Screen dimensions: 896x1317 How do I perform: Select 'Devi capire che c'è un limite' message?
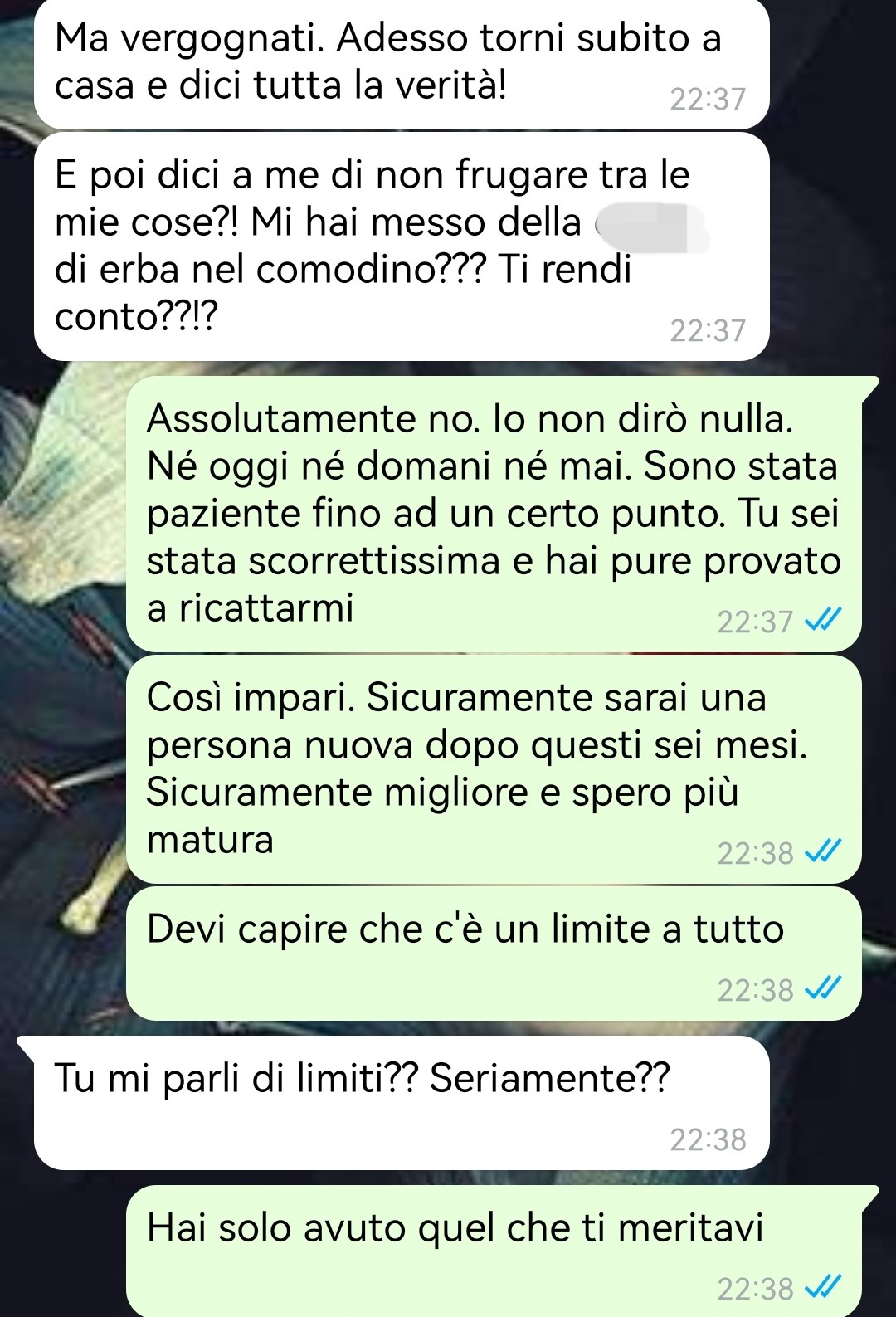coord(494,954)
